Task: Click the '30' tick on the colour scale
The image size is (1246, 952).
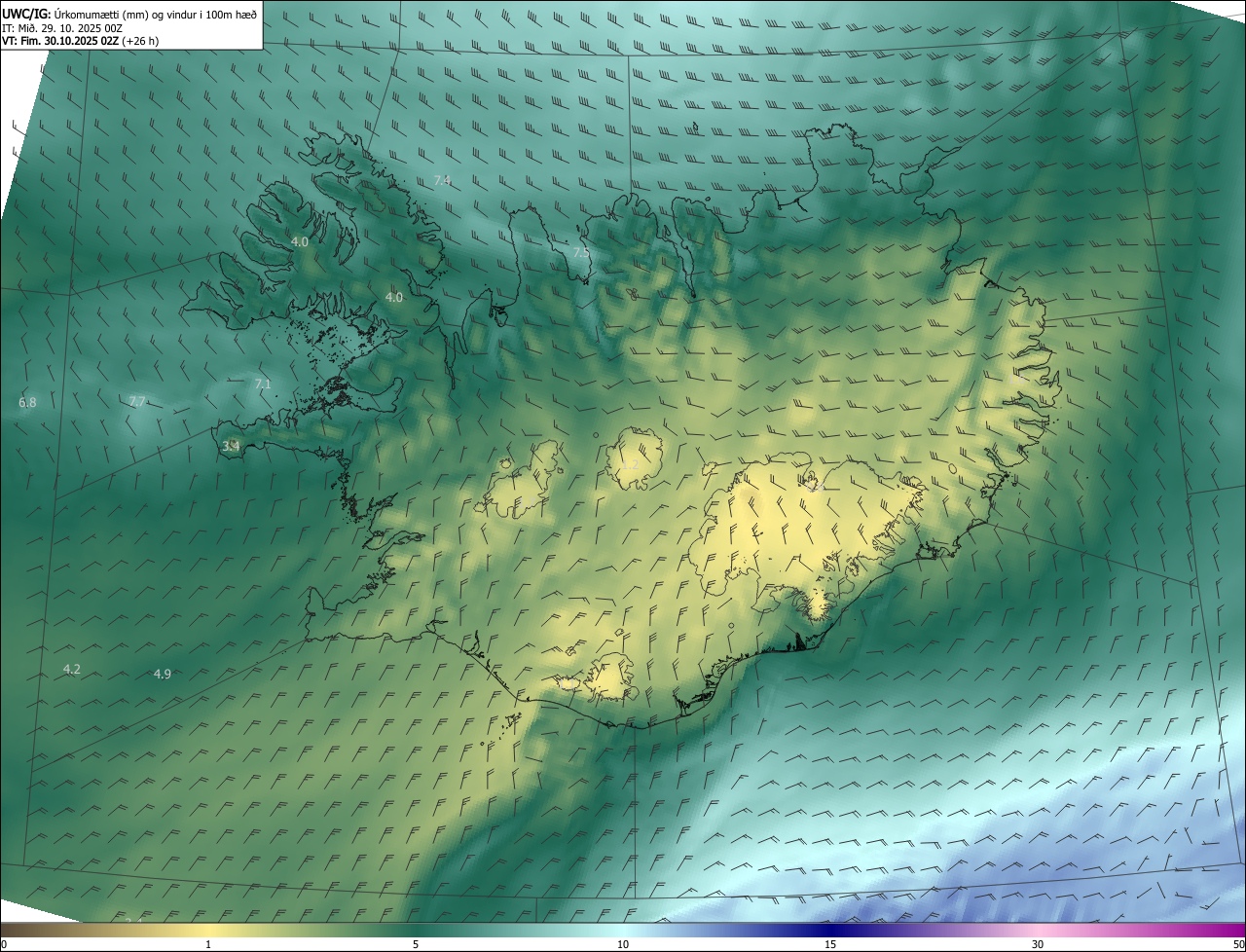Action: (x=1038, y=944)
